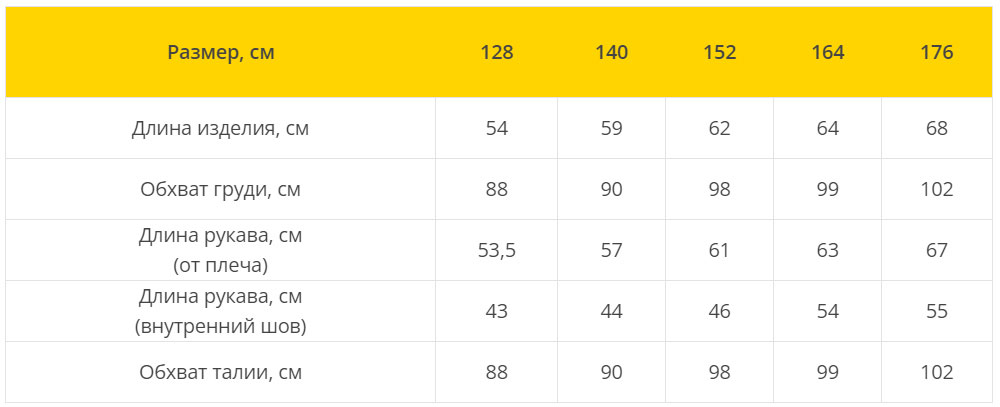
Task: Click the 'Длина рукава (от плеча)' row label
Action: click(x=221, y=251)
